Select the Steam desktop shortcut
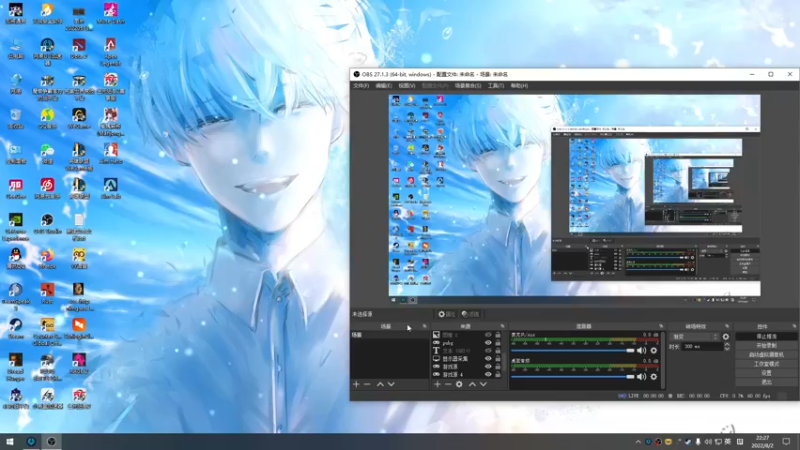Viewport: 800px width, 450px height. click(x=15, y=329)
